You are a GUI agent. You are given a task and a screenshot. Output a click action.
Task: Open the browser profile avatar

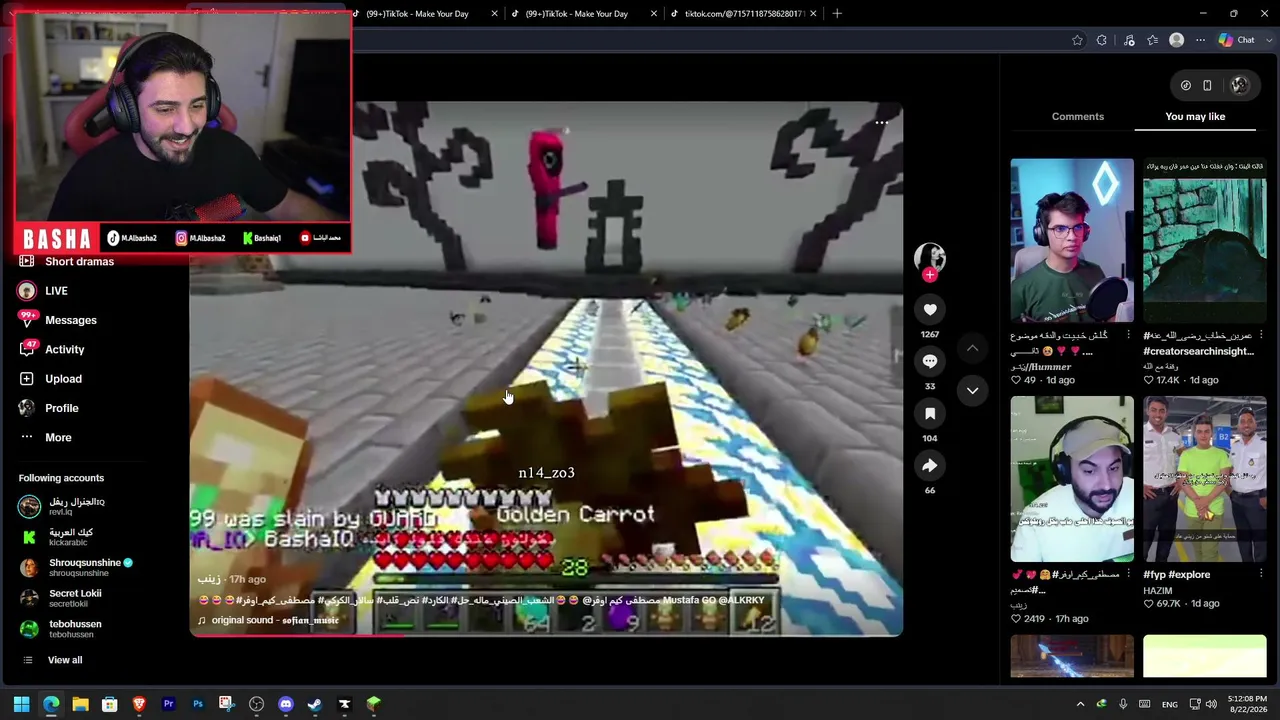pyautogui.click(x=1177, y=40)
